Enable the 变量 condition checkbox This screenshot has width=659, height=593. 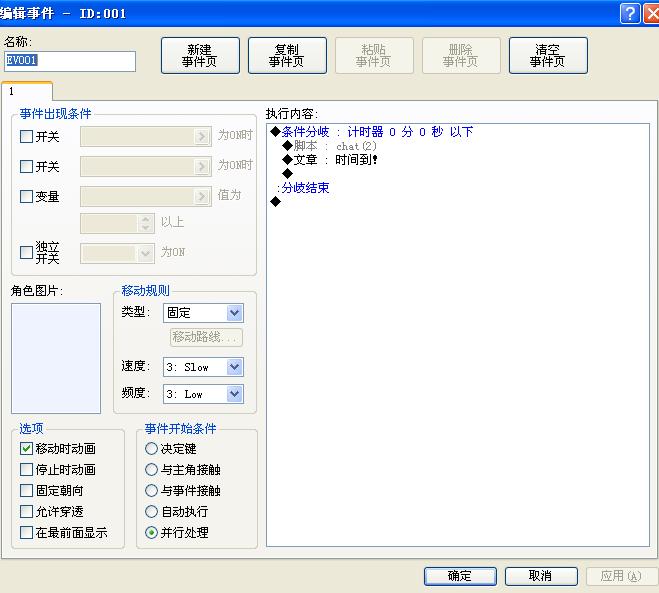26,196
